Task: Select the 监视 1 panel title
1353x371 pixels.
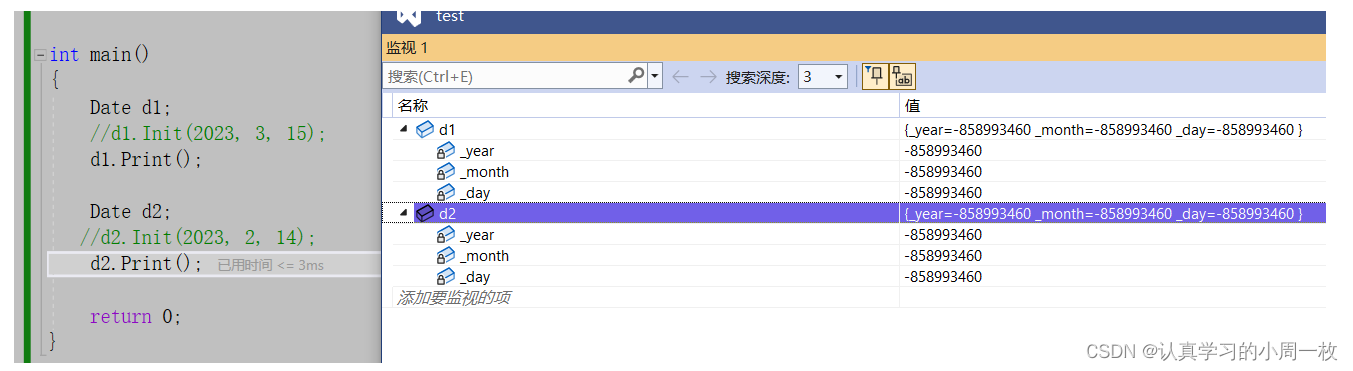Action: pos(407,47)
